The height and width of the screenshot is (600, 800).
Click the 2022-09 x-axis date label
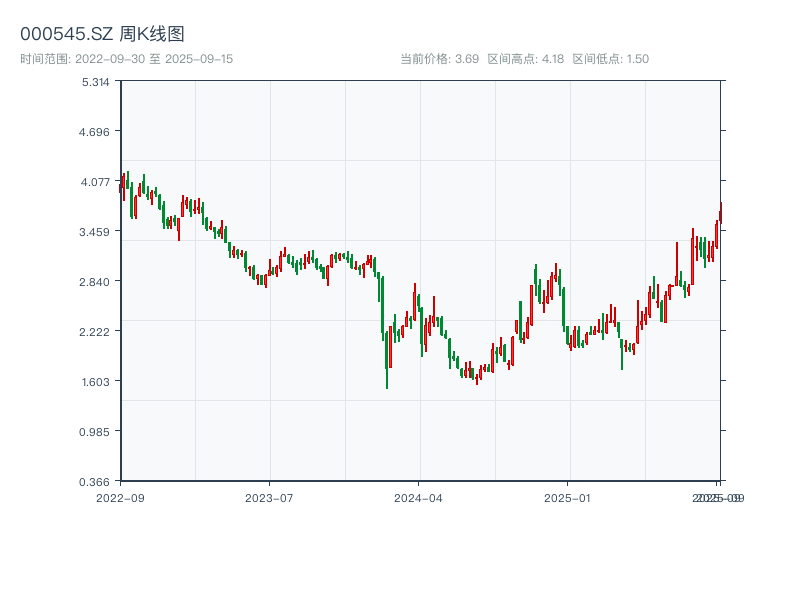click(120, 497)
